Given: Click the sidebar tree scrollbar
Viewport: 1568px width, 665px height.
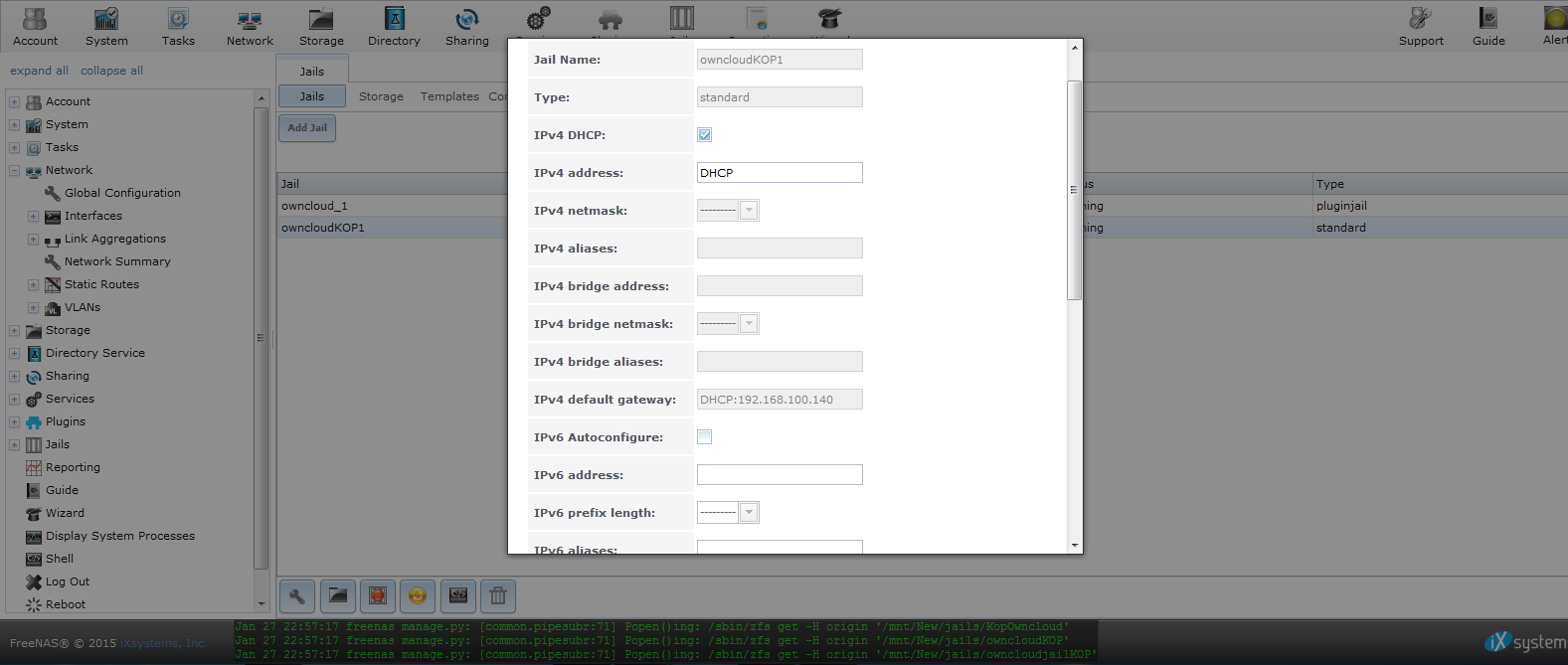Looking at the screenshot, I should [x=261, y=338].
